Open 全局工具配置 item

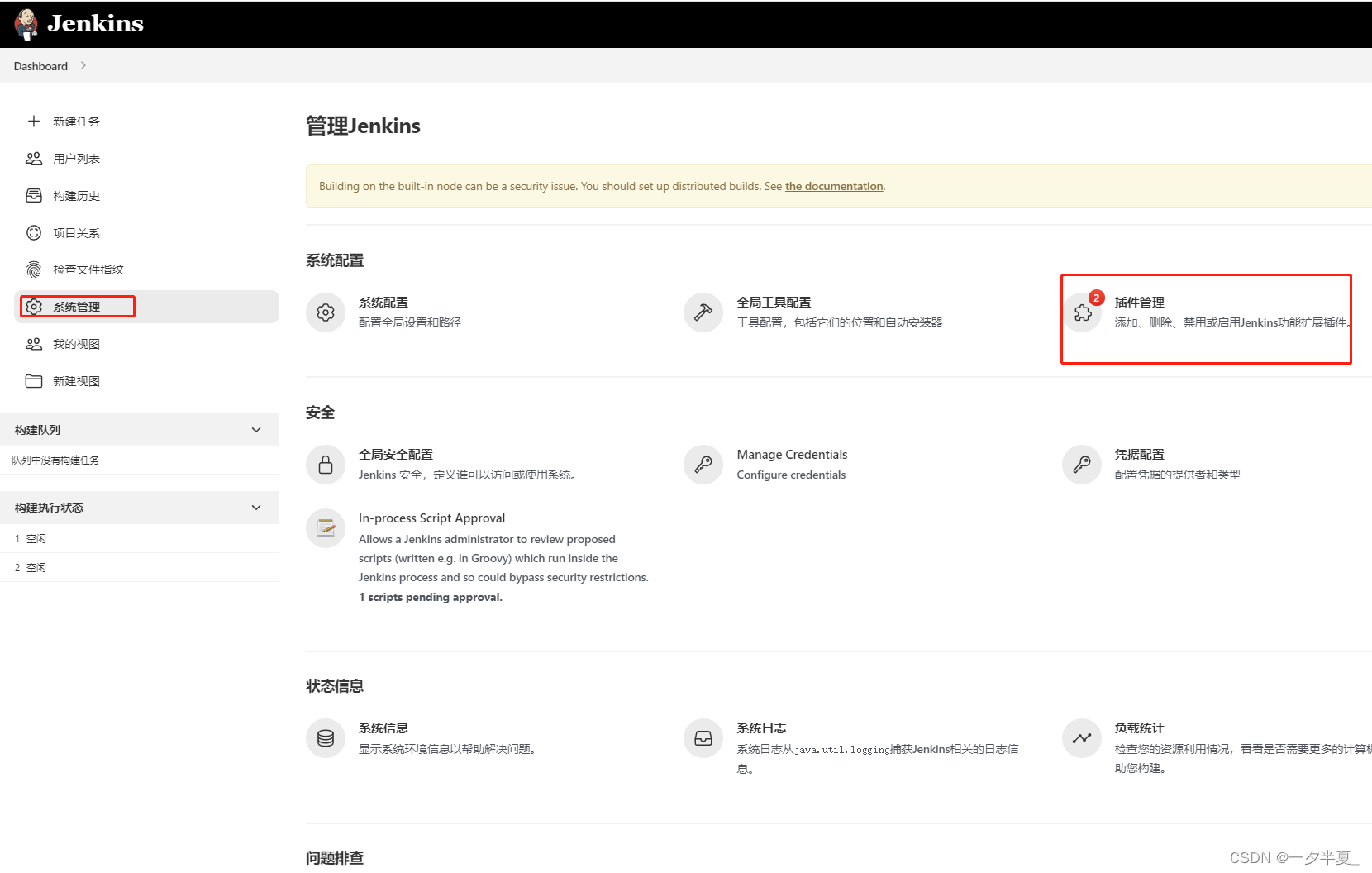[774, 303]
